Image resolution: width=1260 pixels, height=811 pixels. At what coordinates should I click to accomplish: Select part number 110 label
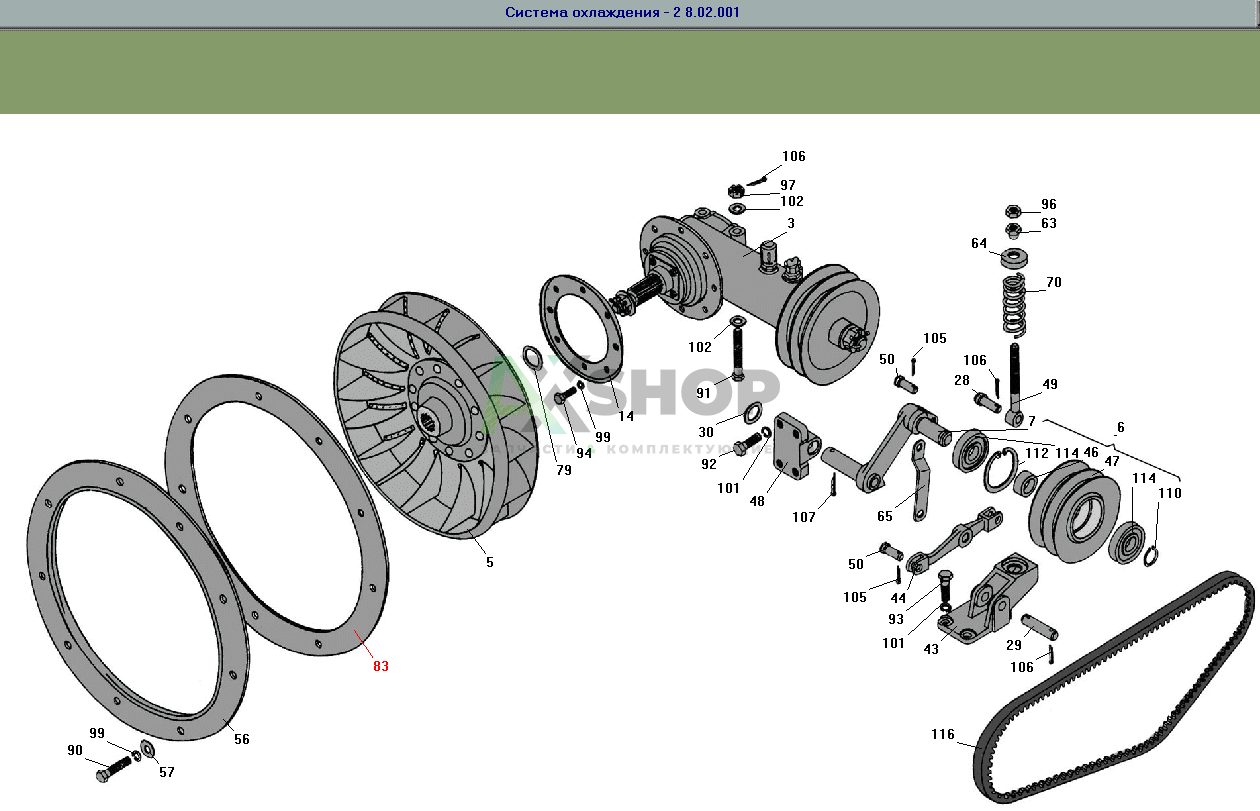[1169, 493]
